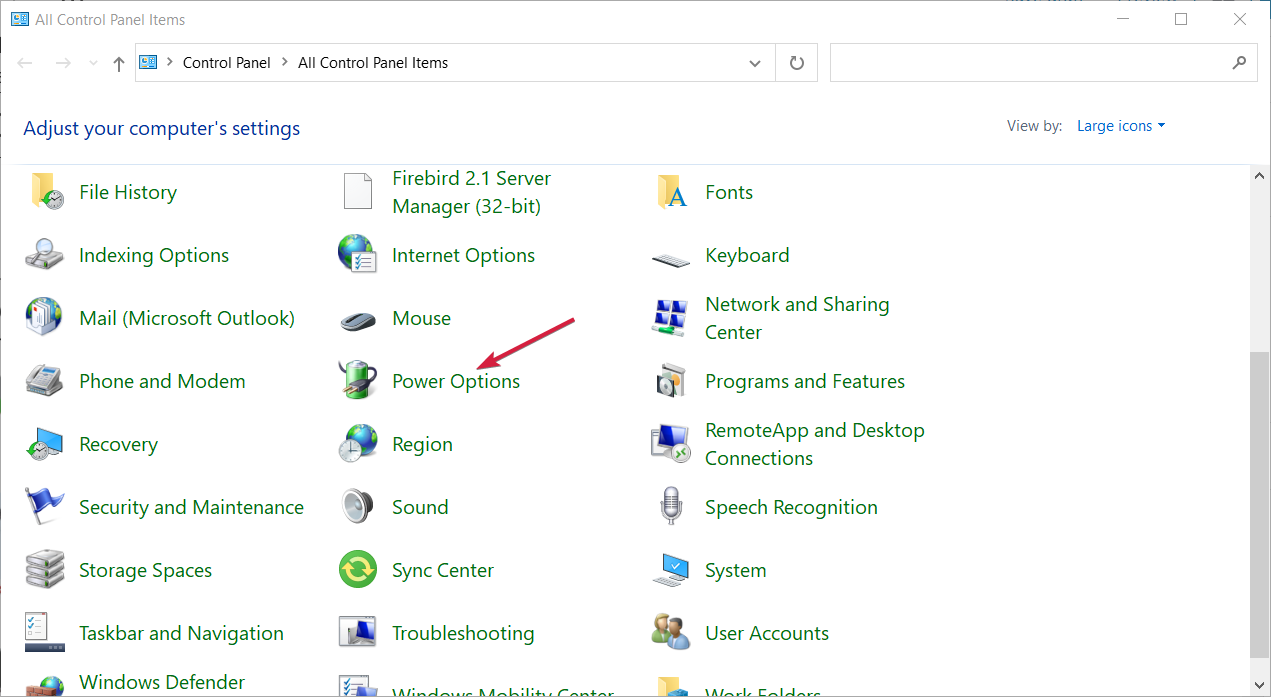Launch Internet Options
1271x697 pixels.
click(463, 255)
